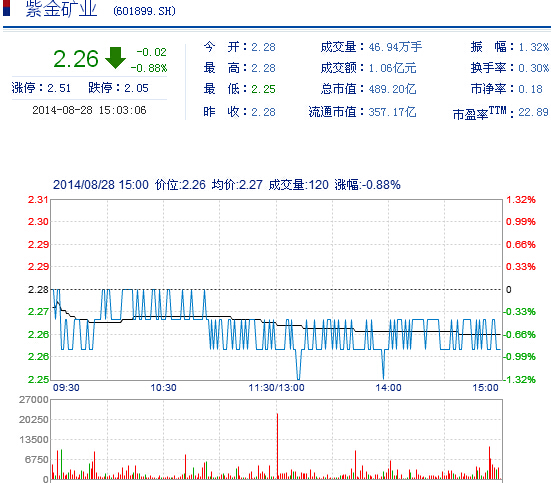Click the 09:30 time axis label
The width and height of the screenshot is (551, 483).
coord(66,388)
